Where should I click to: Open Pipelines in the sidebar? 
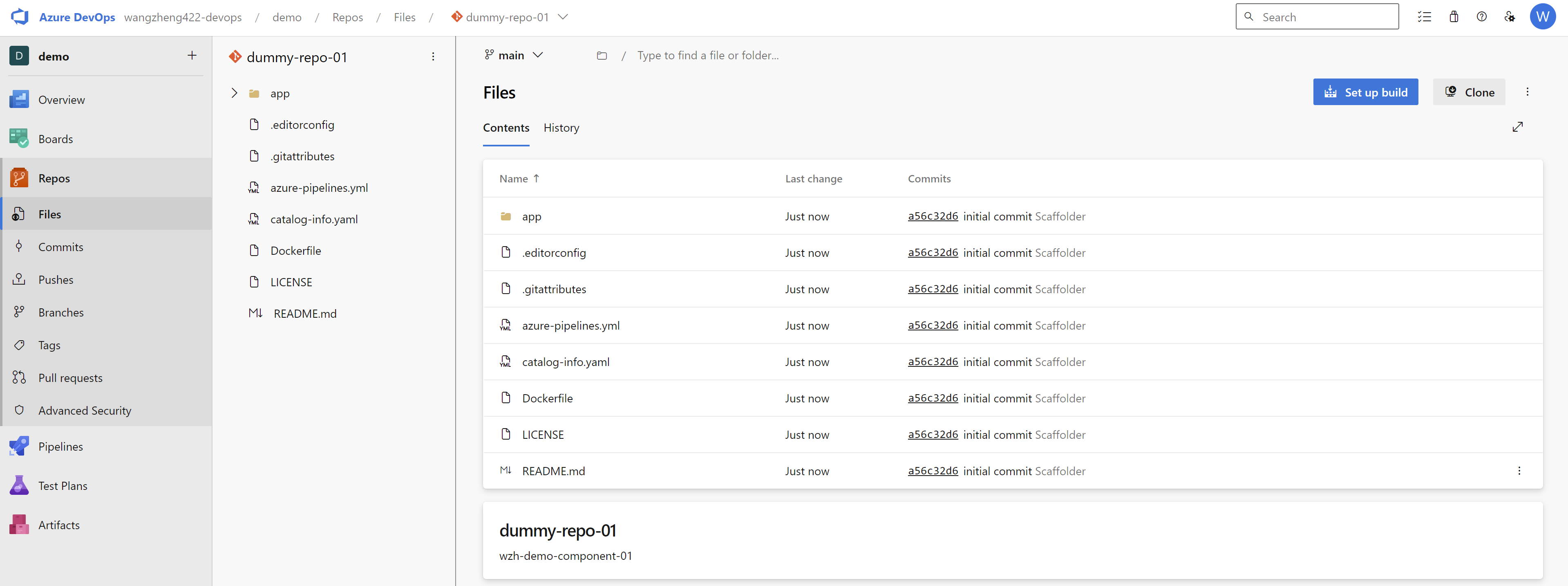pos(60,447)
